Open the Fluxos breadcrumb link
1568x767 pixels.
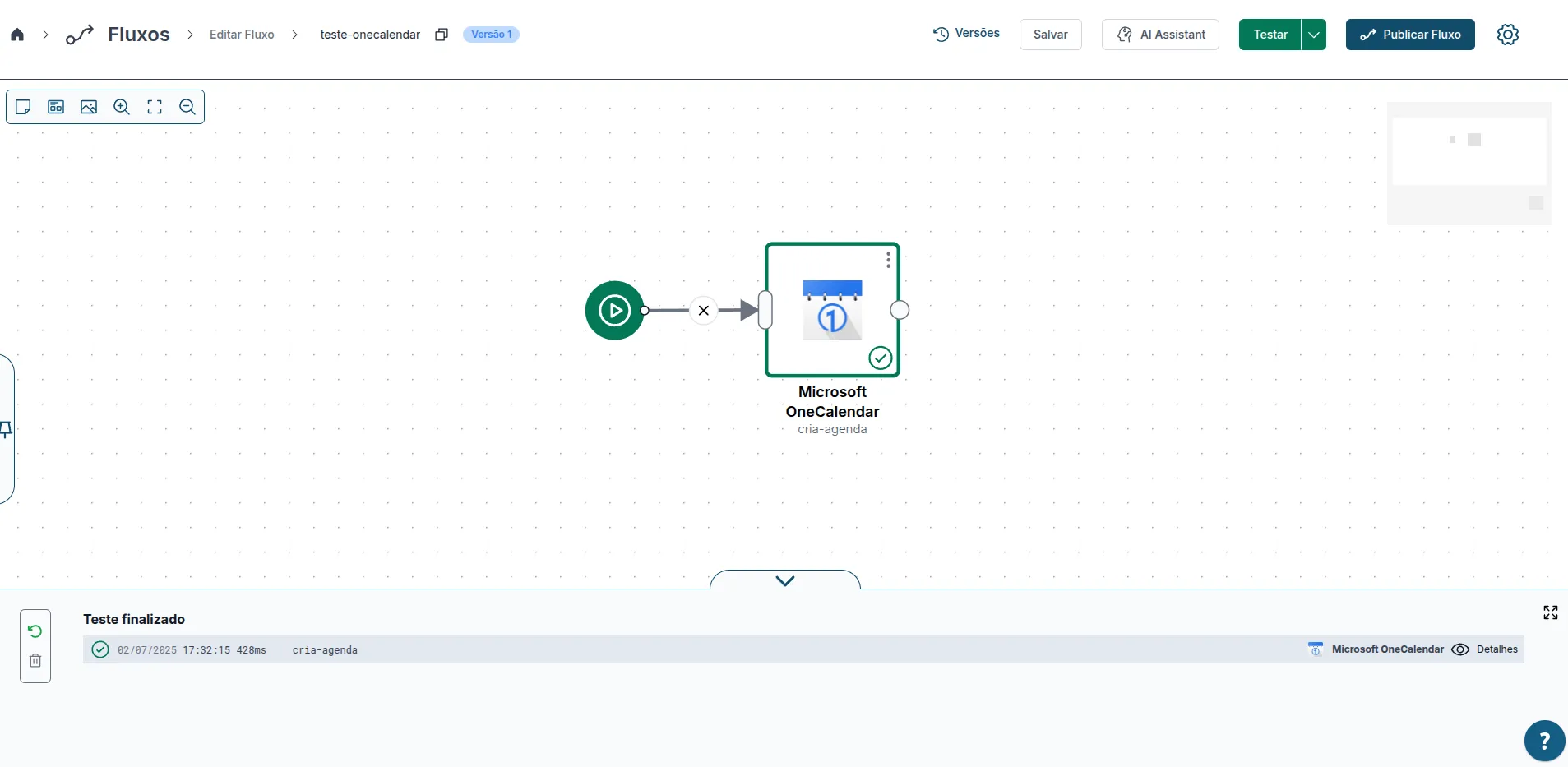pyautogui.click(x=138, y=35)
